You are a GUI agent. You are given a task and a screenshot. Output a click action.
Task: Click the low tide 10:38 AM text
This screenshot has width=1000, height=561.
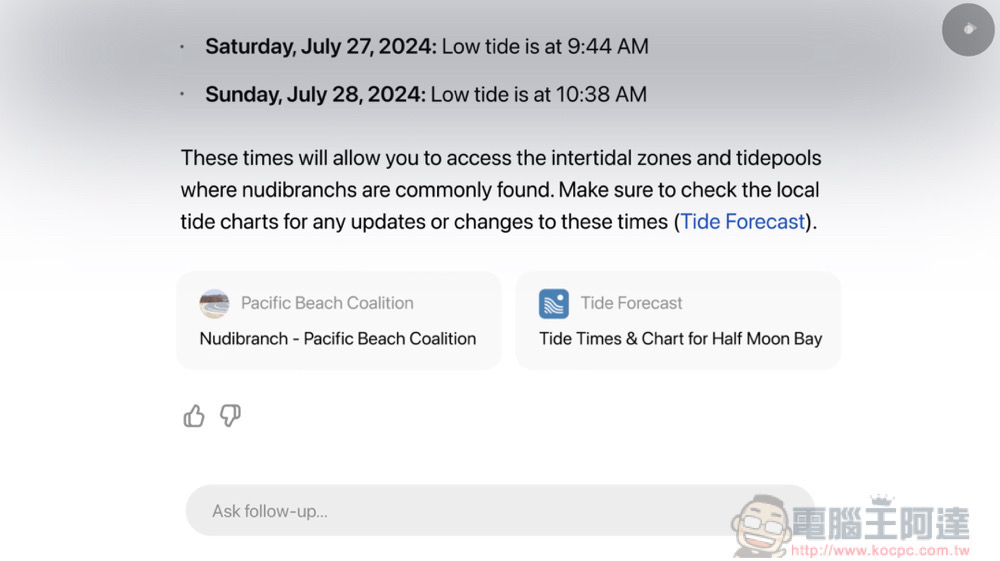[539, 94]
